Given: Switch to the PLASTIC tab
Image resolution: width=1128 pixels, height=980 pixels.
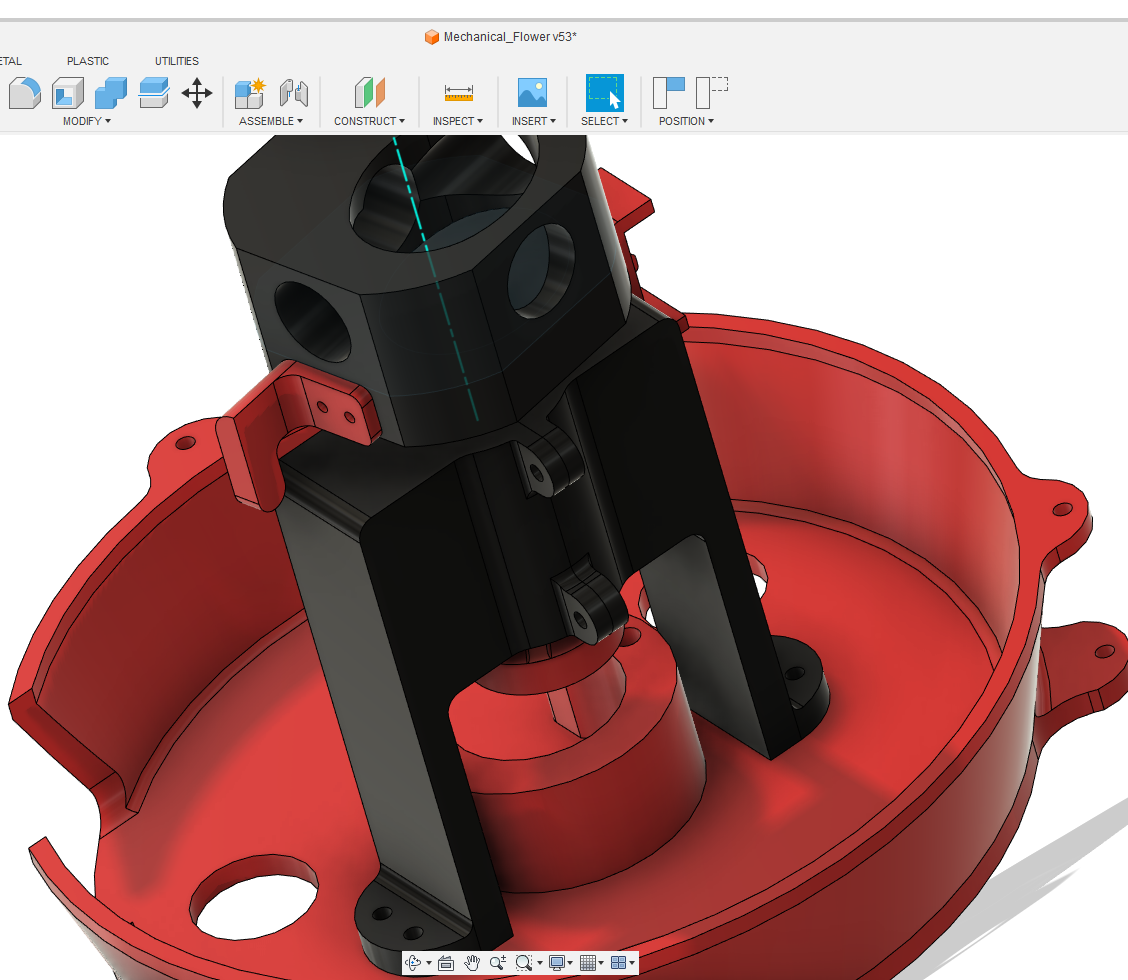Looking at the screenshot, I should [x=88, y=61].
